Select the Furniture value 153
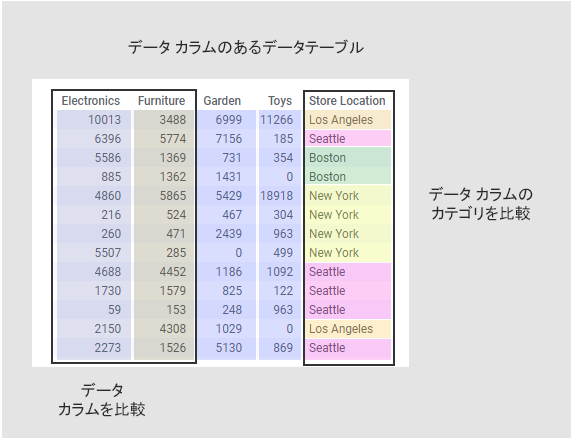The image size is (571, 439). coord(176,309)
